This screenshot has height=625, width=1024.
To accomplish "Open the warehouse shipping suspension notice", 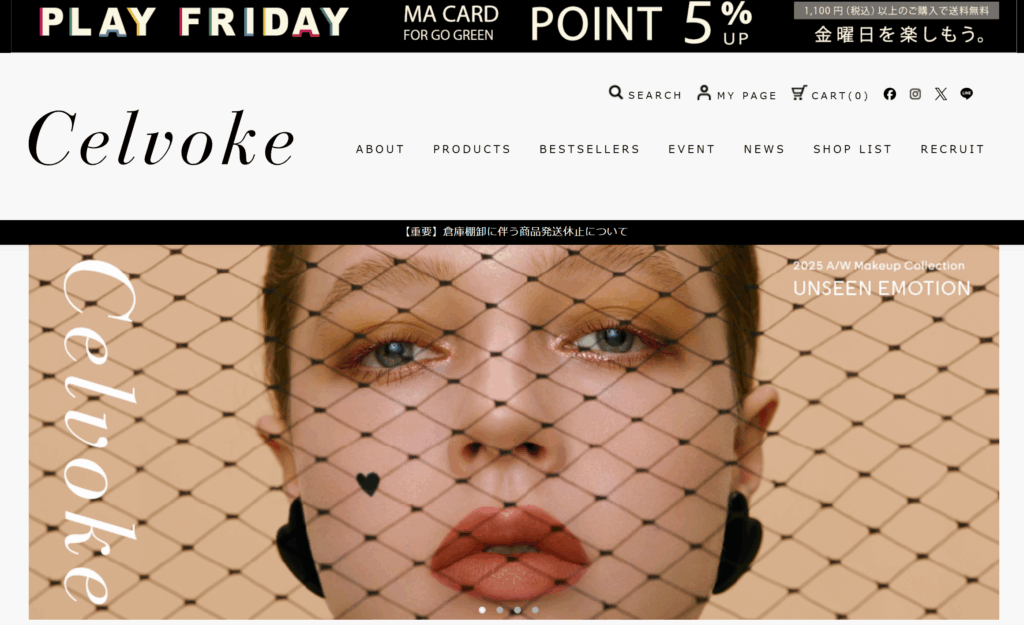I will point(515,231).
